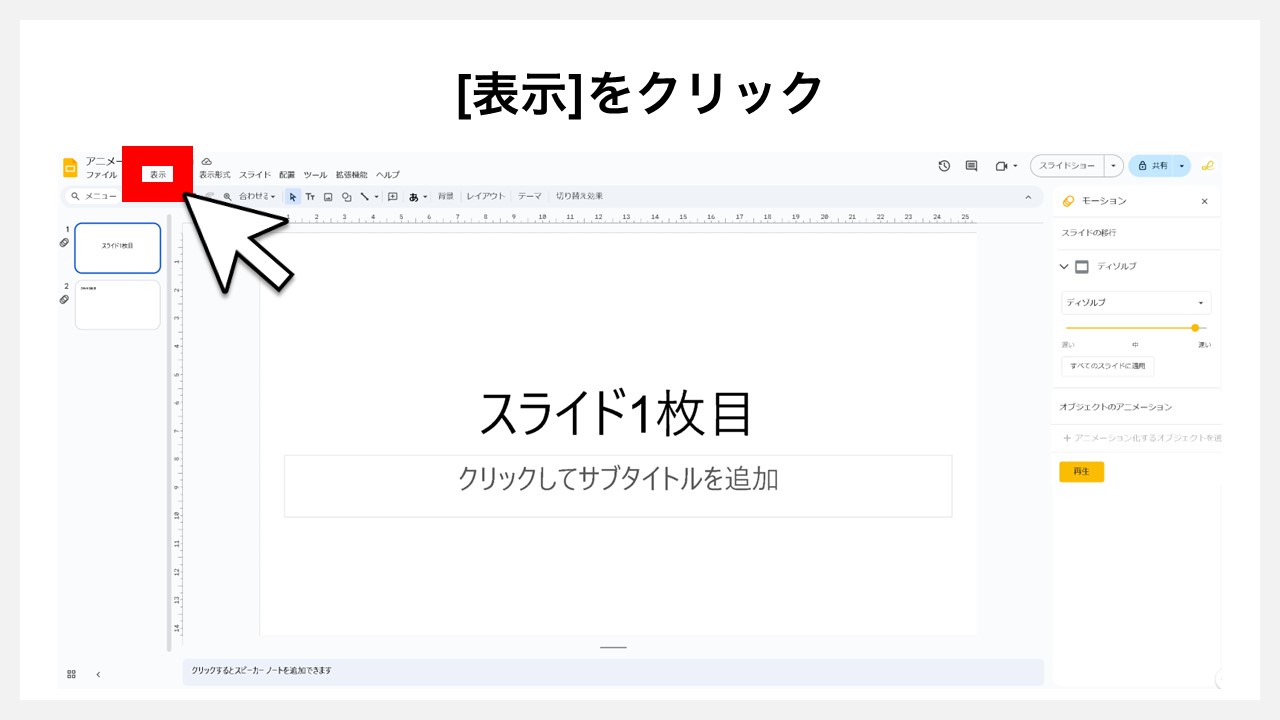Adjust the transition speed slider

pyautogui.click(x=1196, y=327)
